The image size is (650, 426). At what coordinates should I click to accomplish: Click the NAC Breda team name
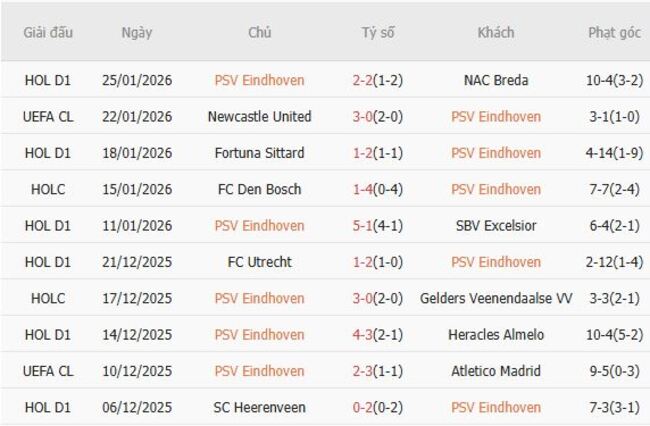point(496,80)
